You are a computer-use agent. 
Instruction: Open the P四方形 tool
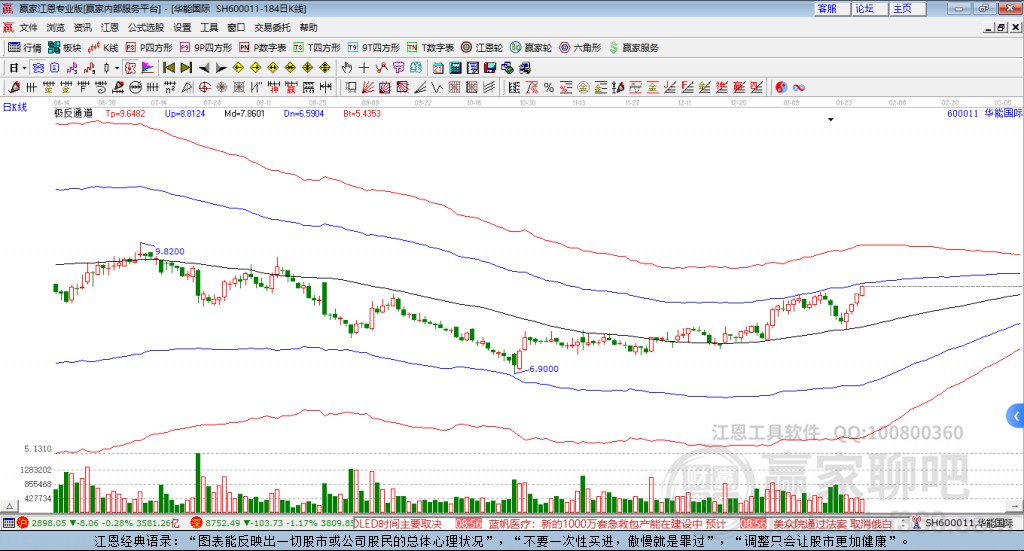pyautogui.click(x=149, y=48)
